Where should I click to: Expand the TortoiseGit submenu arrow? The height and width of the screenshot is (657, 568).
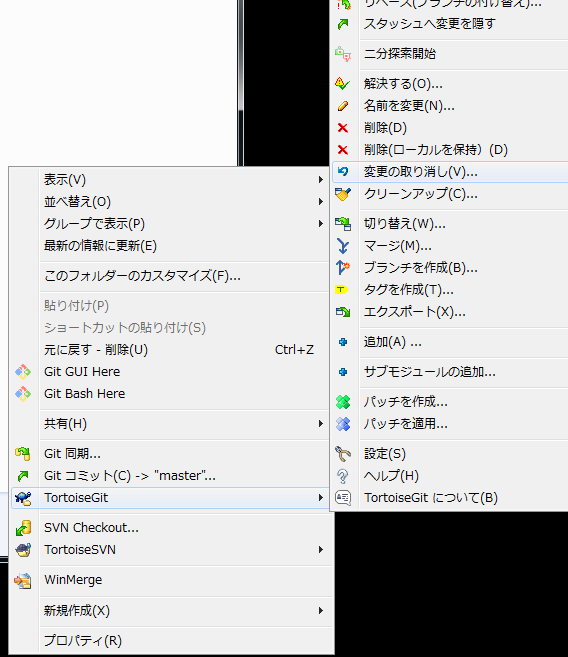click(320, 498)
